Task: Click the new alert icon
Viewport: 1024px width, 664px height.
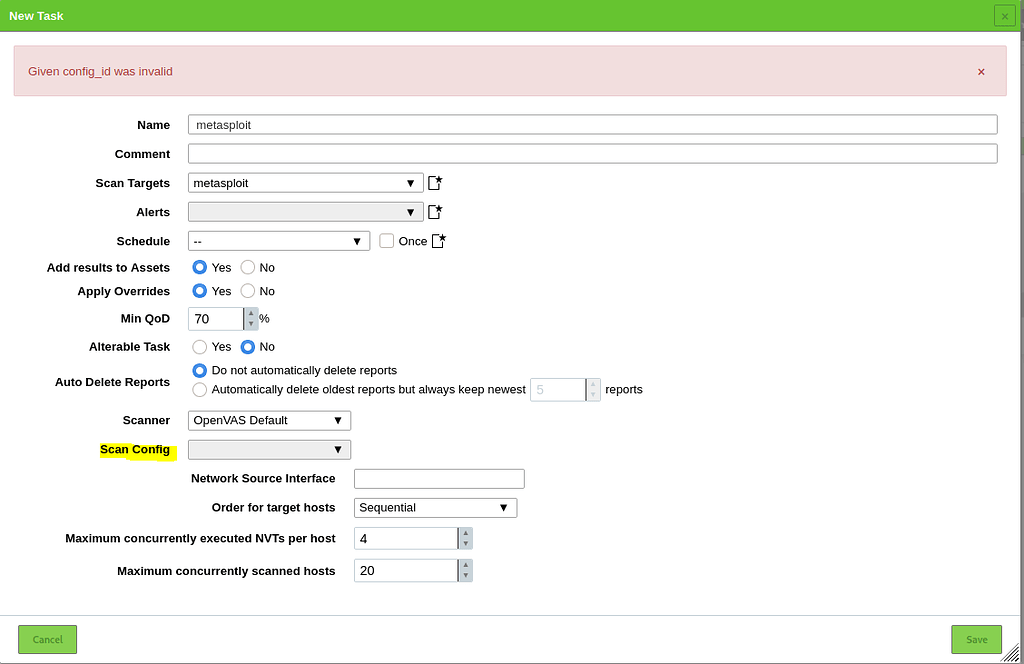Action: [x=435, y=212]
